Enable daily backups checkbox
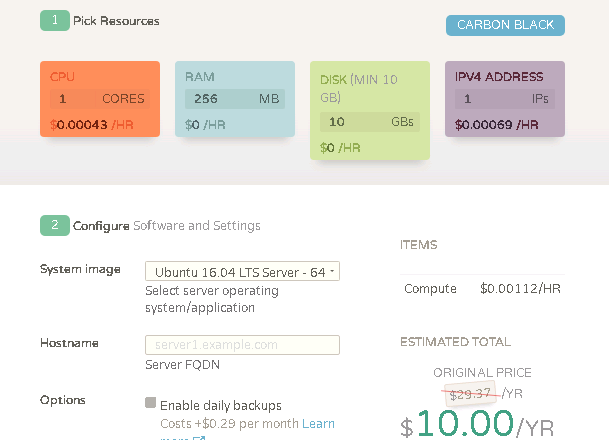This screenshot has height=440, width=609. pyautogui.click(x=151, y=403)
